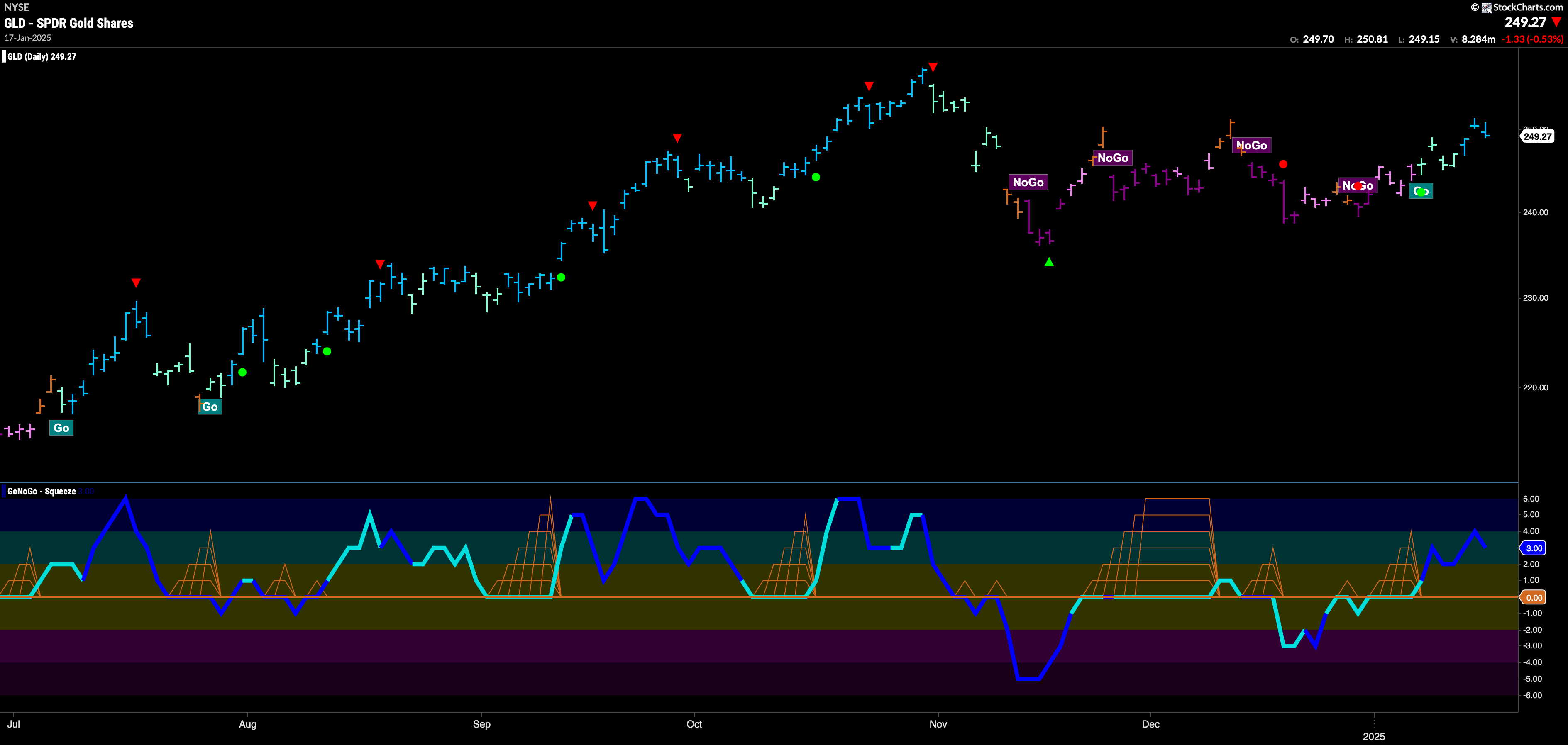Click the first NoGo label in mid-November
The image size is (1568, 745).
click(x=1028, y=182)
